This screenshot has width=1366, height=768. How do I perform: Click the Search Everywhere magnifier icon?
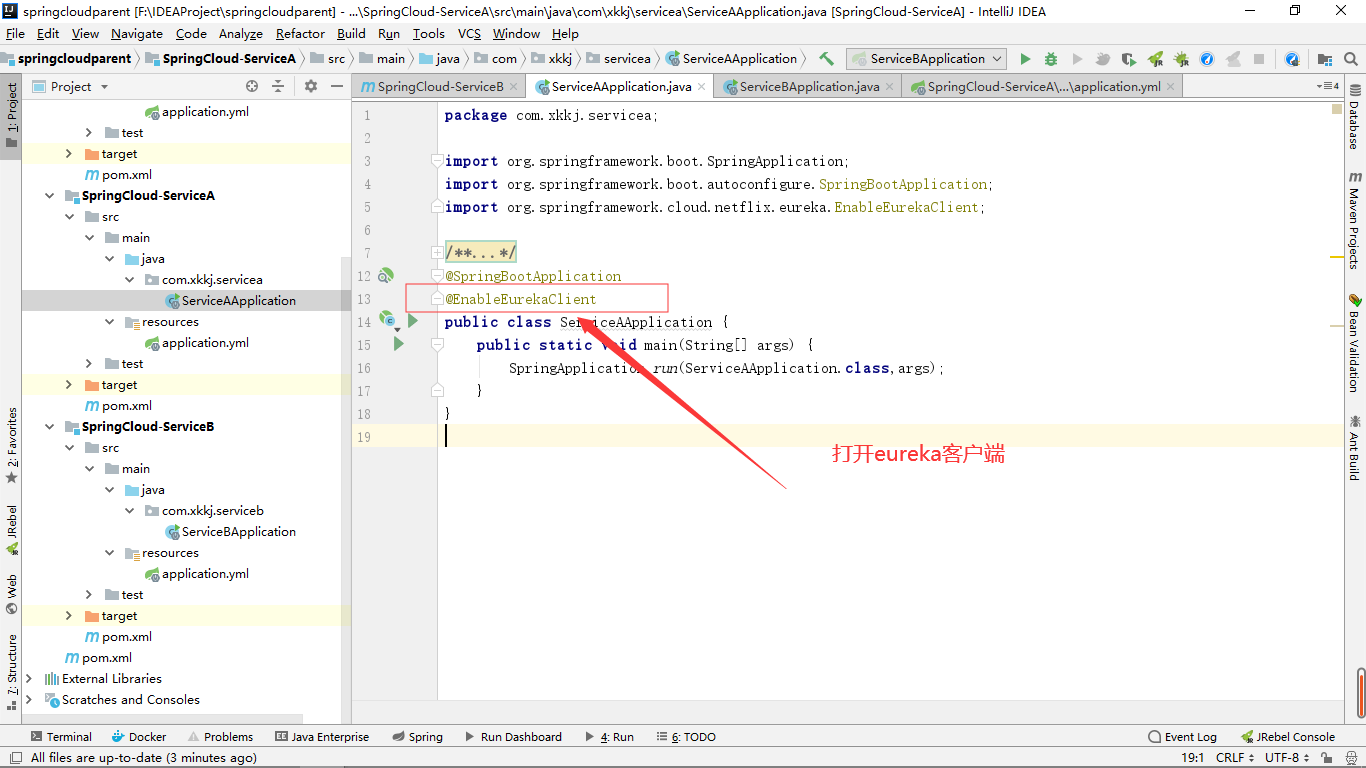tap(1351, 59)
